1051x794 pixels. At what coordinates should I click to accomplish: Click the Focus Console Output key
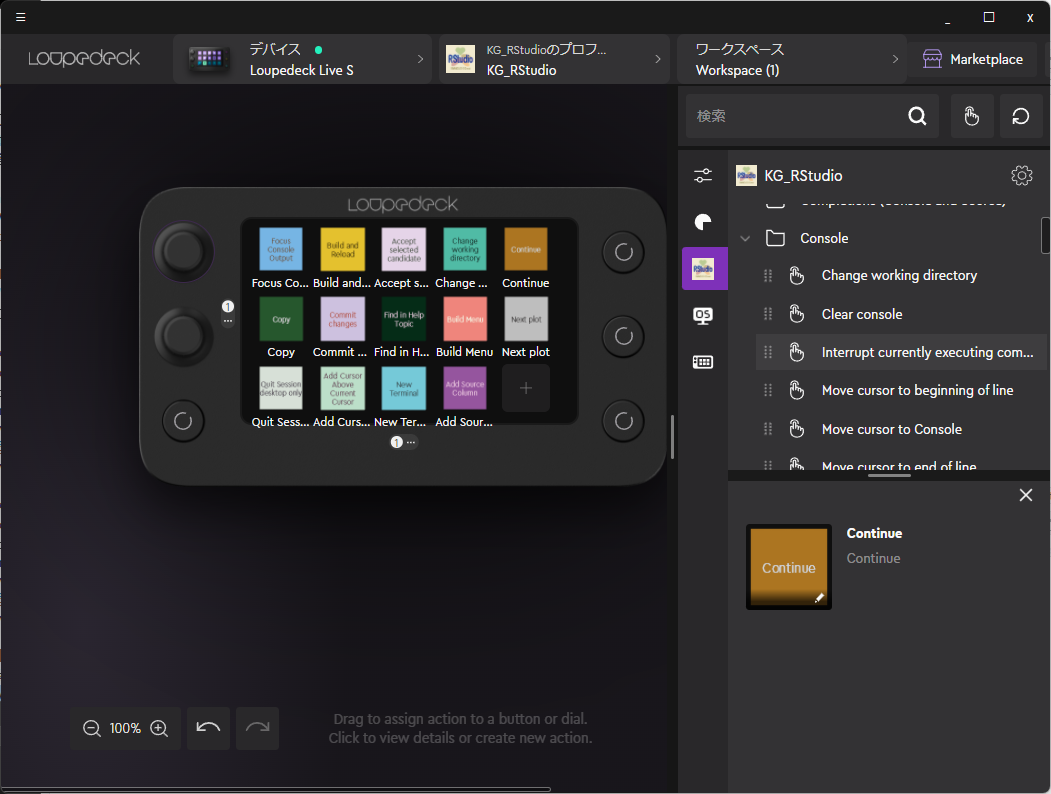(281, 249)
